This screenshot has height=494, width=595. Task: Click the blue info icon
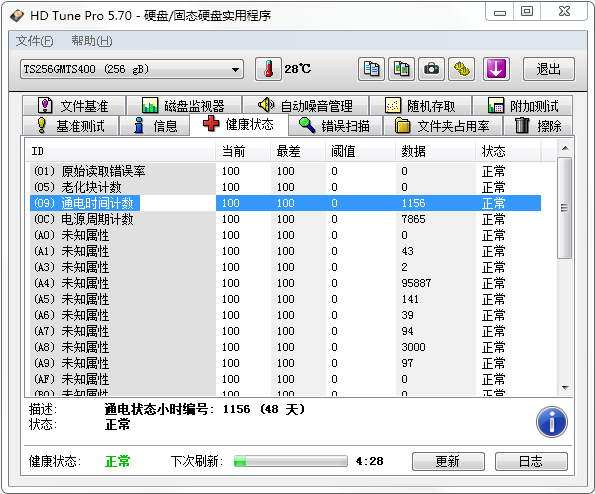552,422
